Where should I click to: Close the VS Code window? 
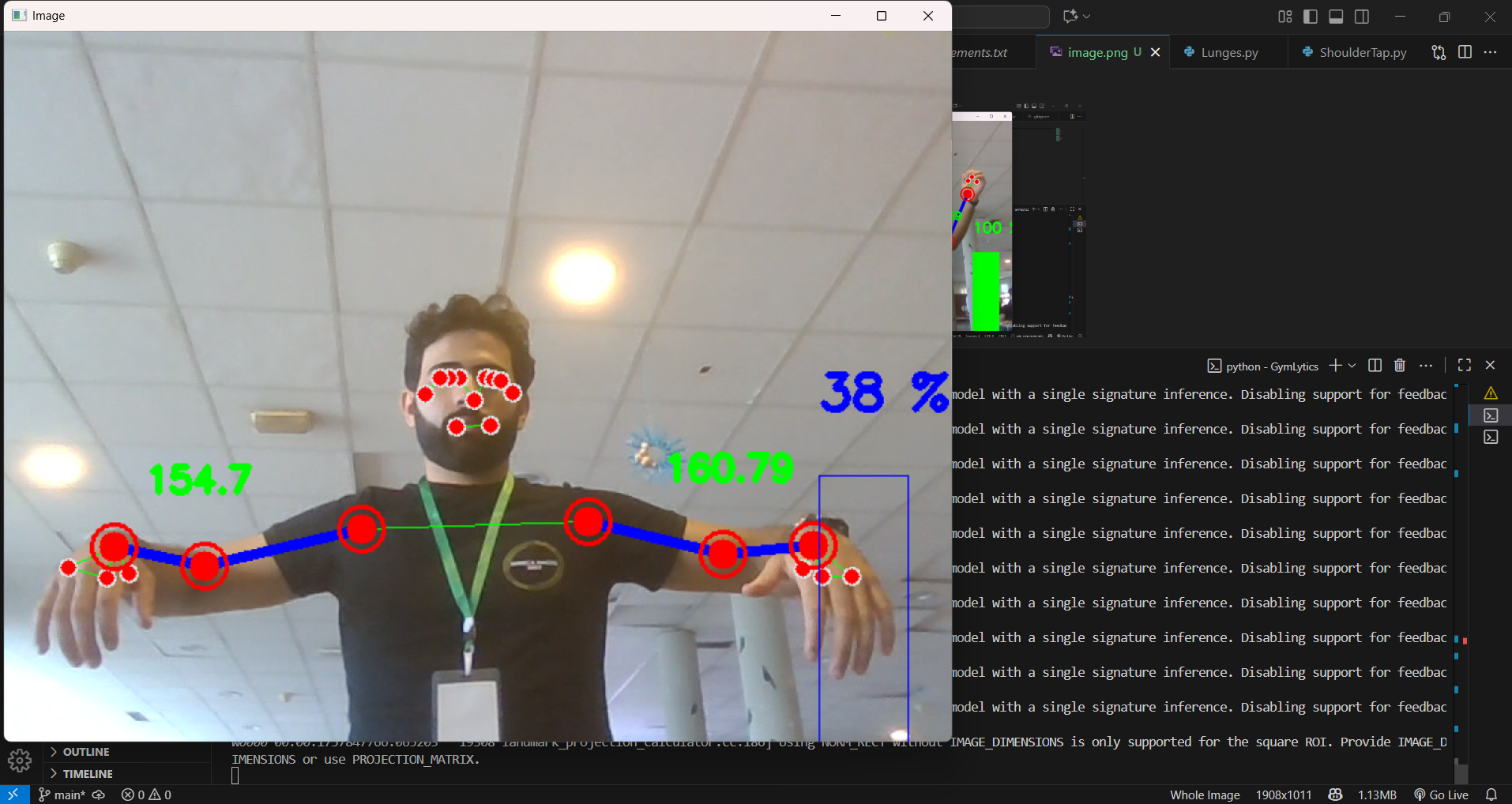coord(1490,17)
